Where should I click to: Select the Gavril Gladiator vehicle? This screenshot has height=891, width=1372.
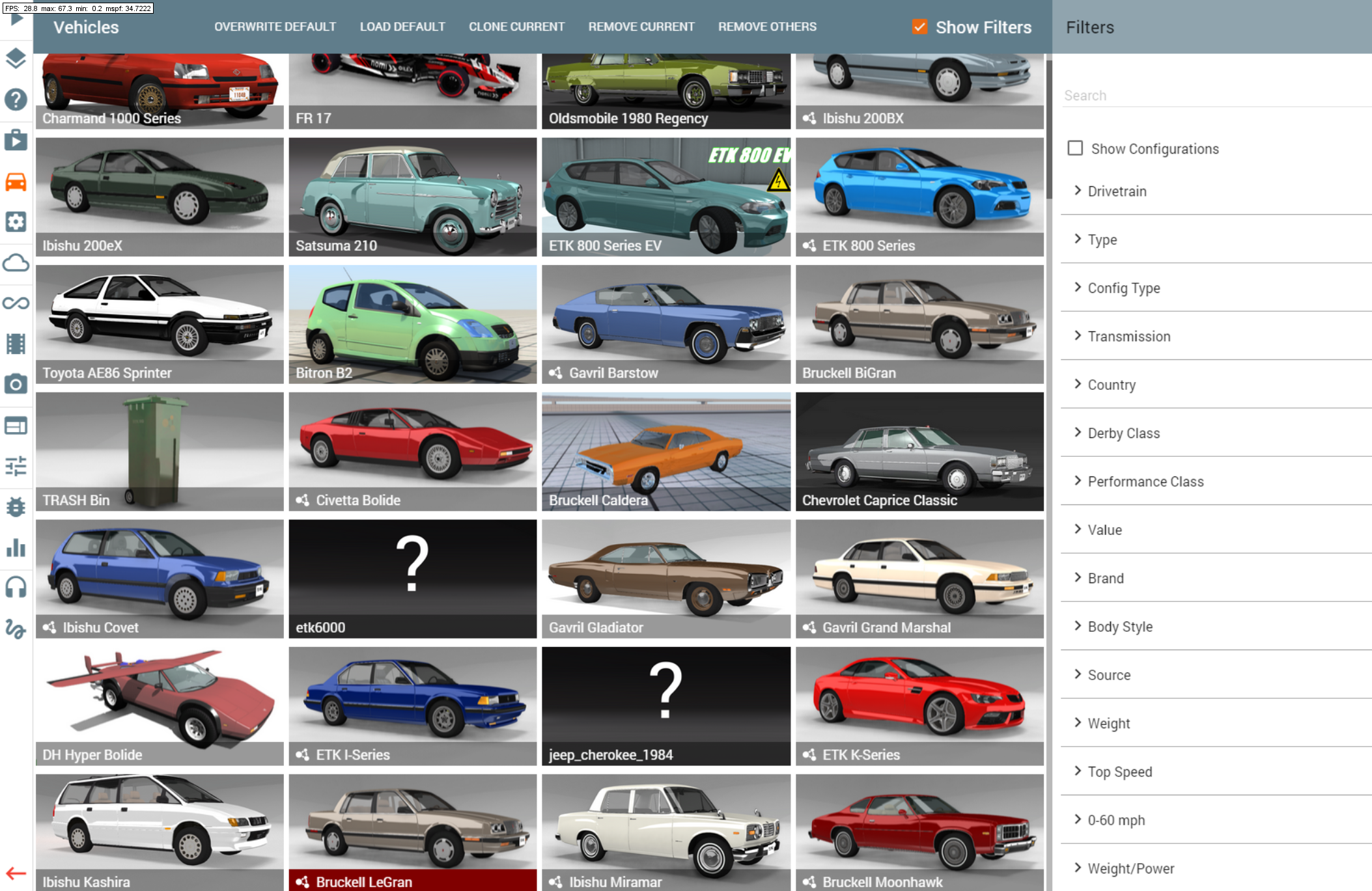coord(665,579)
